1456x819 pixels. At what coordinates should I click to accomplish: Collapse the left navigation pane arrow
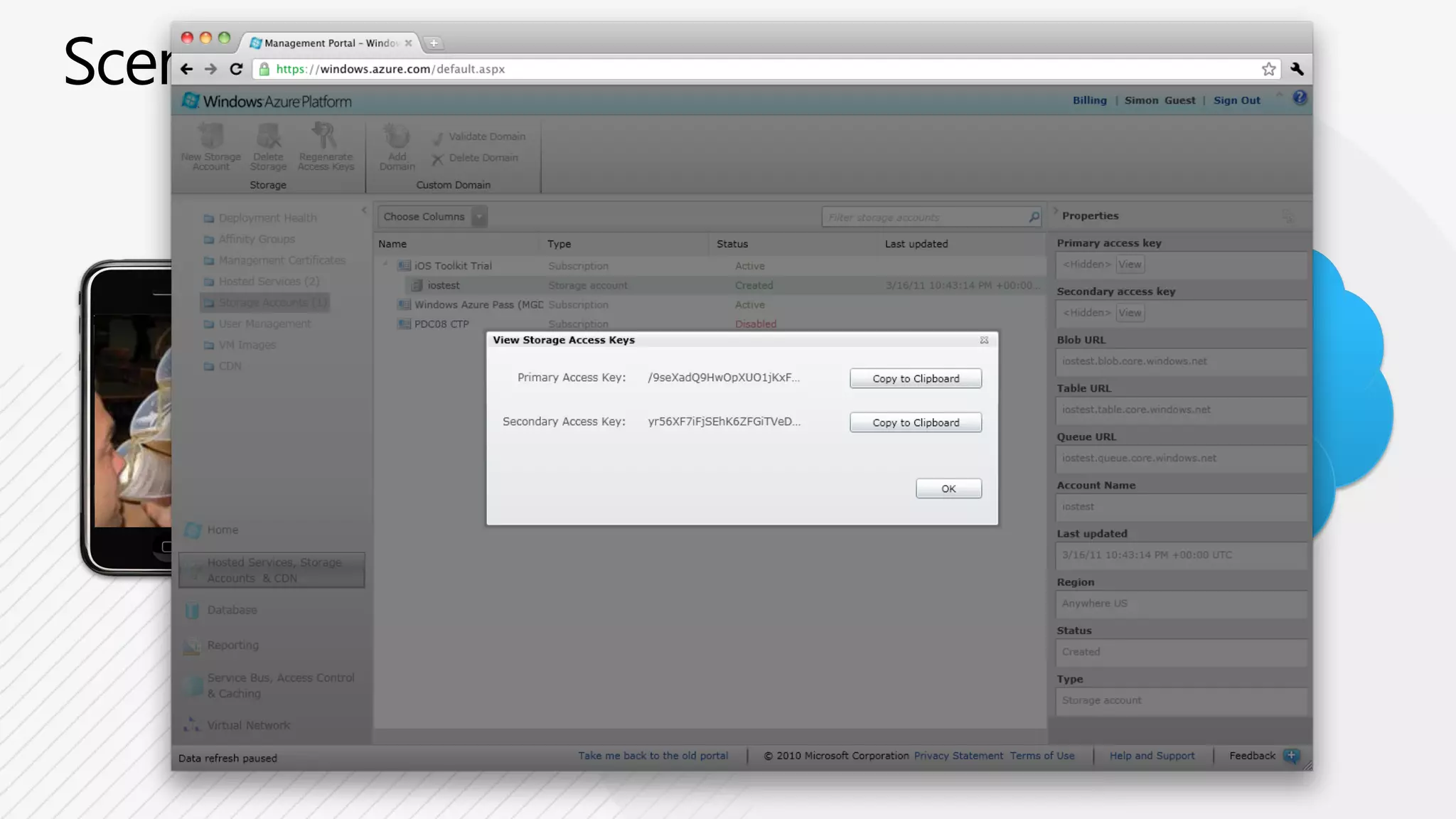pos(364,210)
